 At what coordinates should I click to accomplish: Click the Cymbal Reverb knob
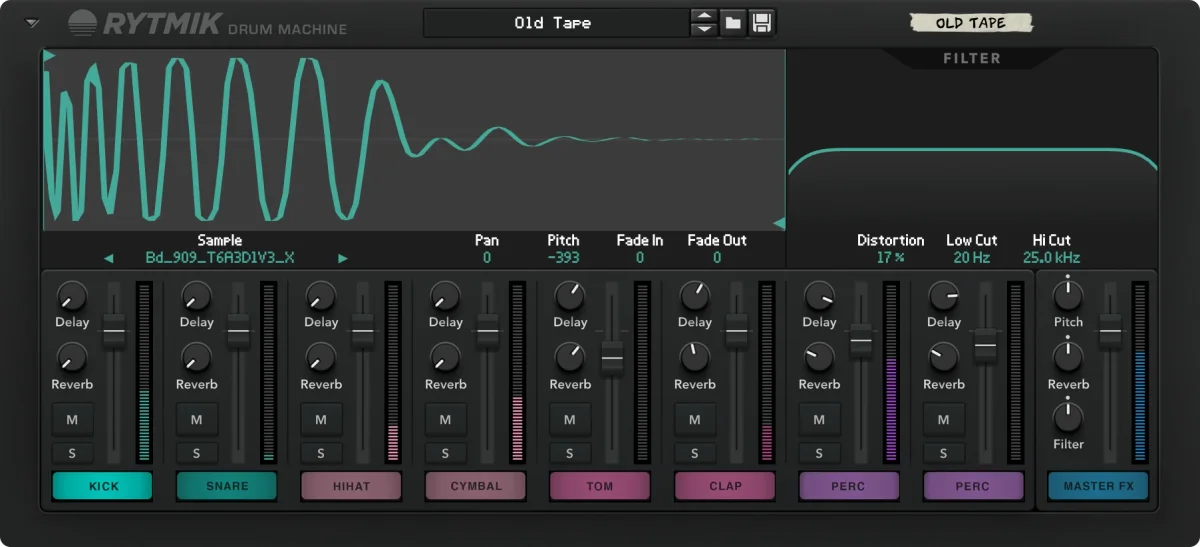coord(446,358)
